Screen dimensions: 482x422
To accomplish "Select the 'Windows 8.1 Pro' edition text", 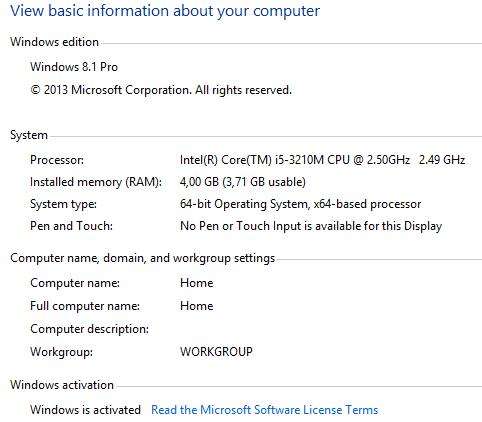I will tap(74, 67).
